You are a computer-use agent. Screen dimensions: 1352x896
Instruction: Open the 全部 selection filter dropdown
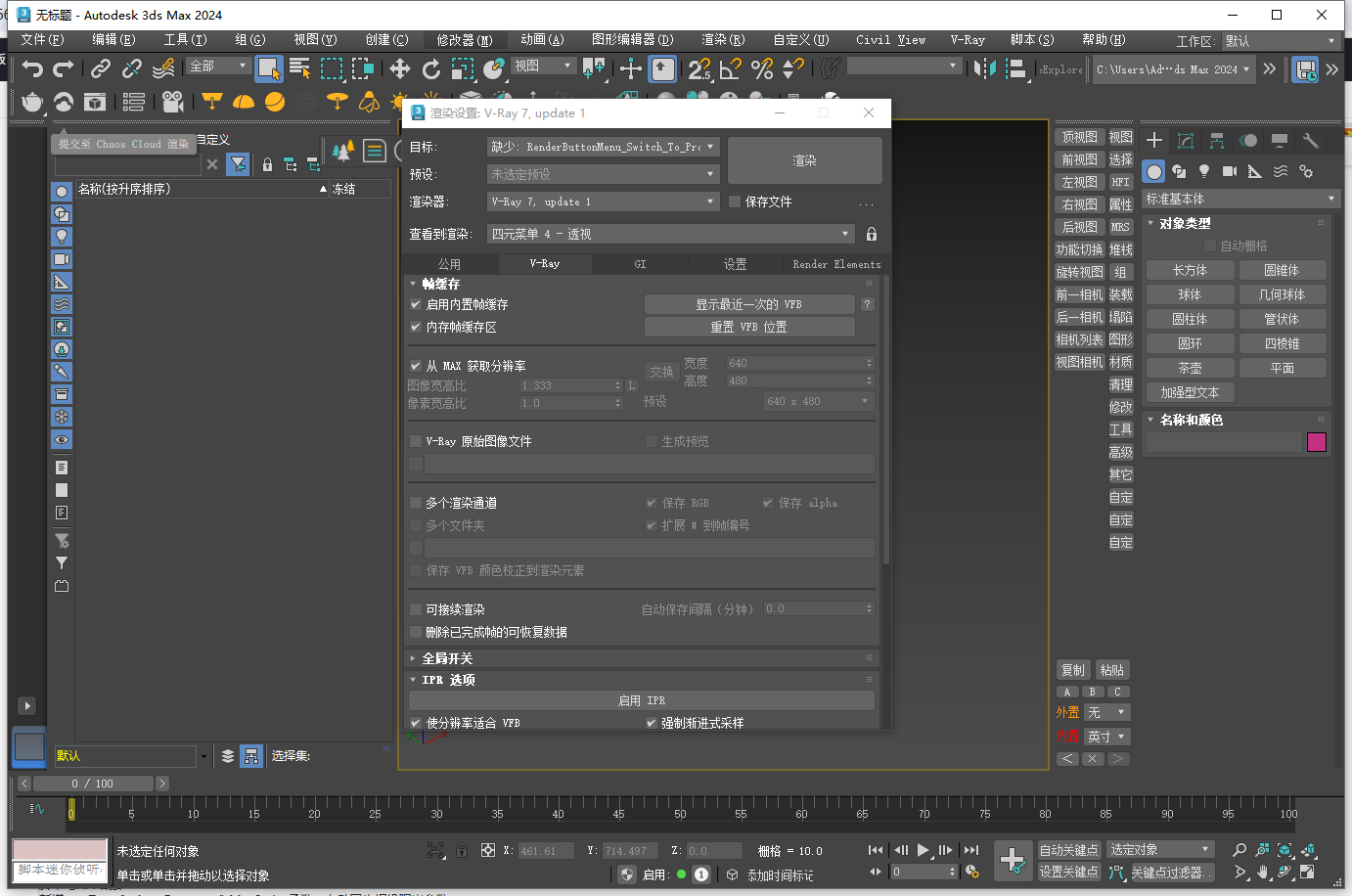pyautogui.click(x=219, y=66)
